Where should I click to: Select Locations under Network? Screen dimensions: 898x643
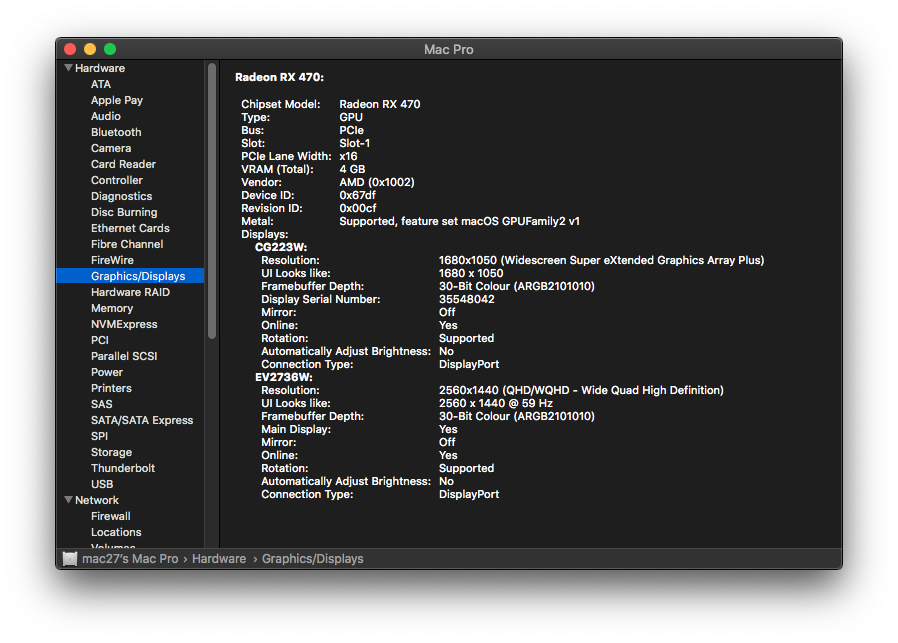(116, 533)
